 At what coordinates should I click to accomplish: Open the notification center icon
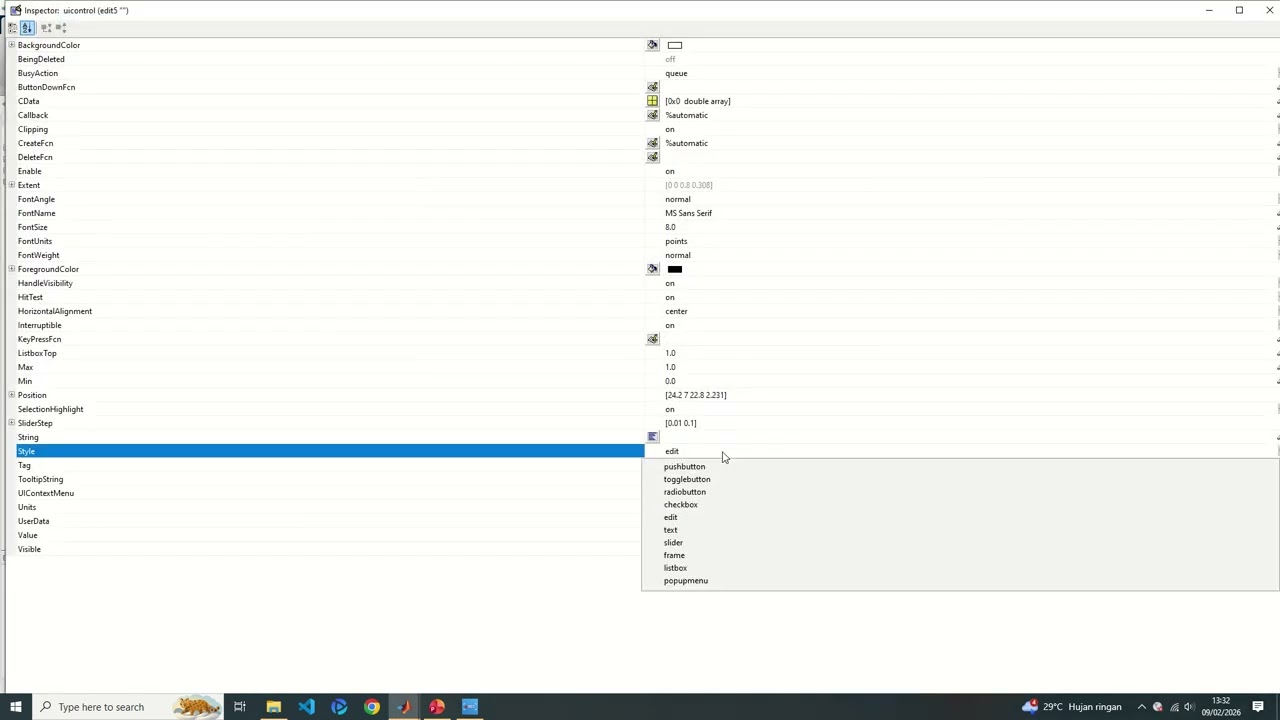[x=1258, y=707]
